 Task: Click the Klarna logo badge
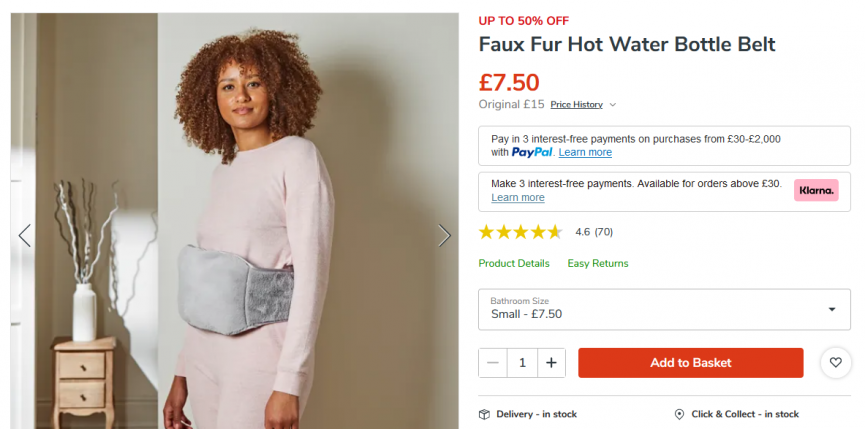(x=816, y=190)
